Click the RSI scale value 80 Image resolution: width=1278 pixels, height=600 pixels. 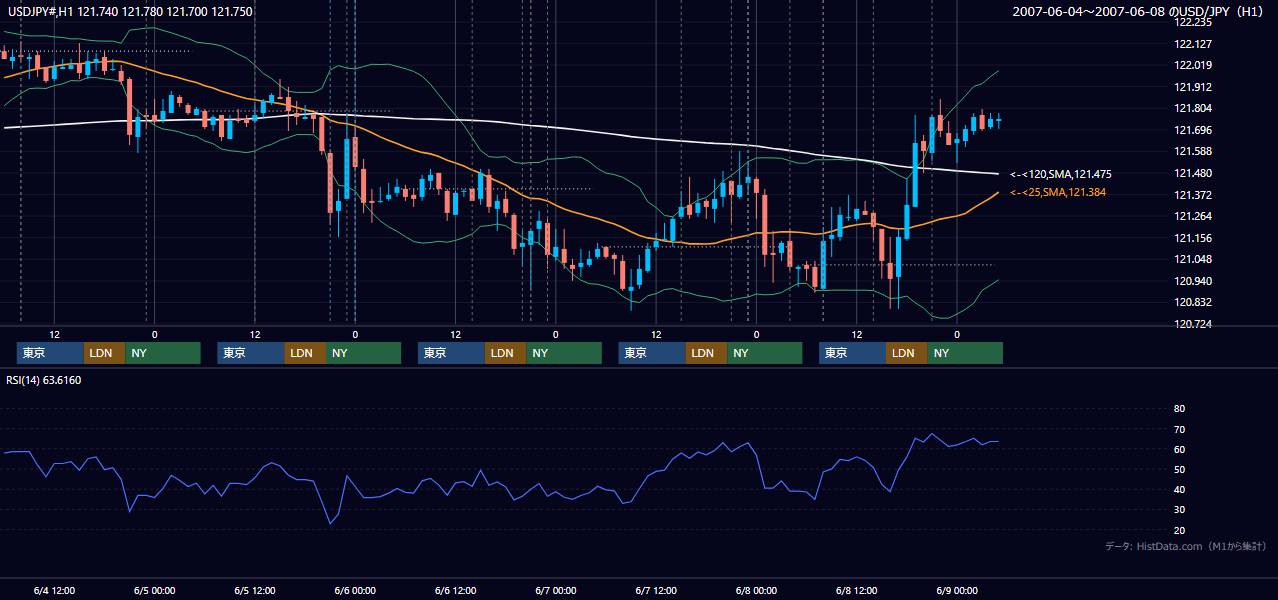coord(1179,409)
